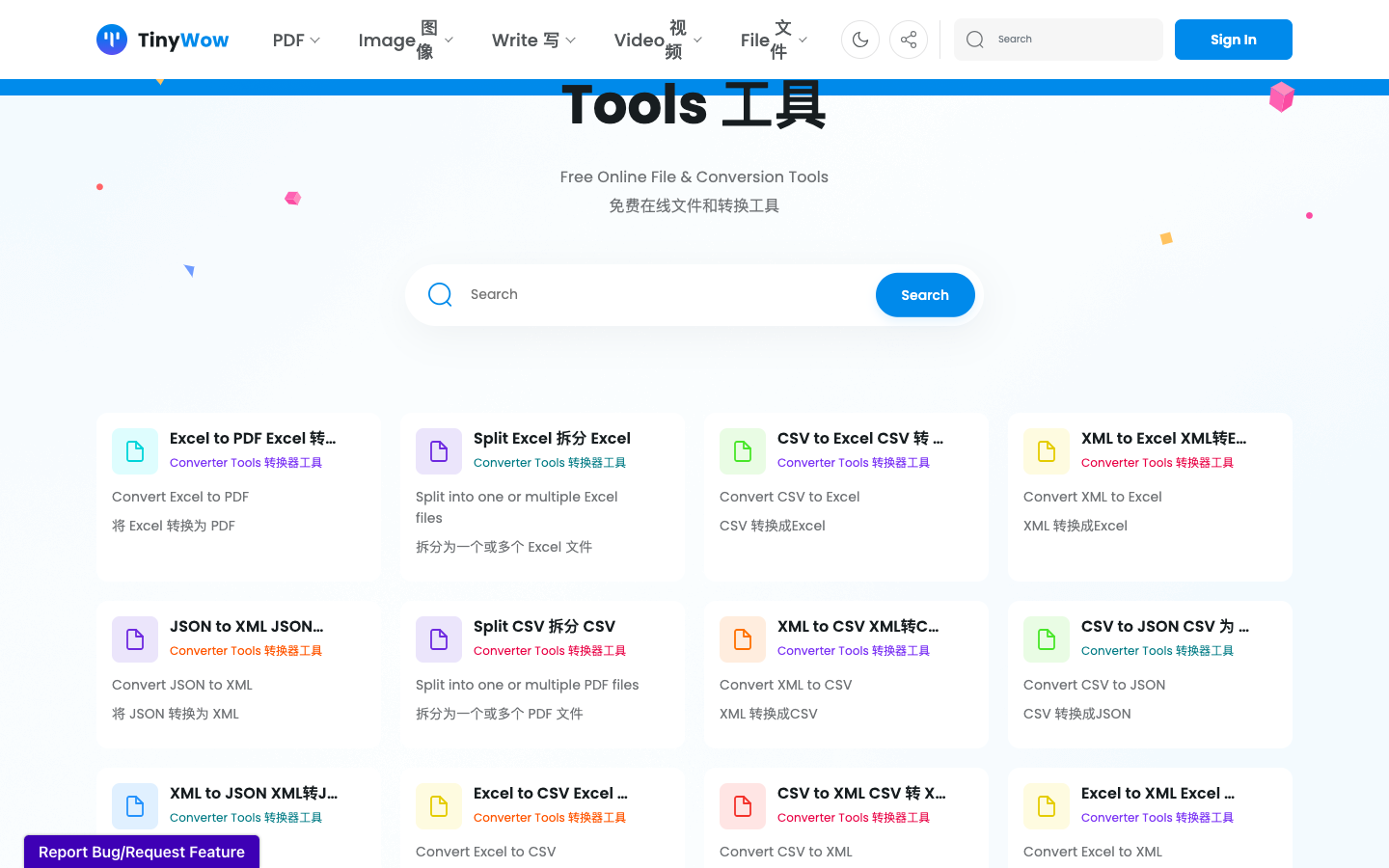Screen dimensions: 1389x868
Task: Click the share icon in the header
Action: coord(909,40)
